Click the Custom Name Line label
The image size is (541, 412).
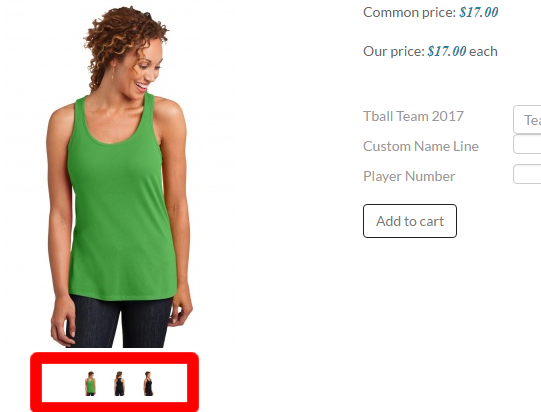coord(421,146)
